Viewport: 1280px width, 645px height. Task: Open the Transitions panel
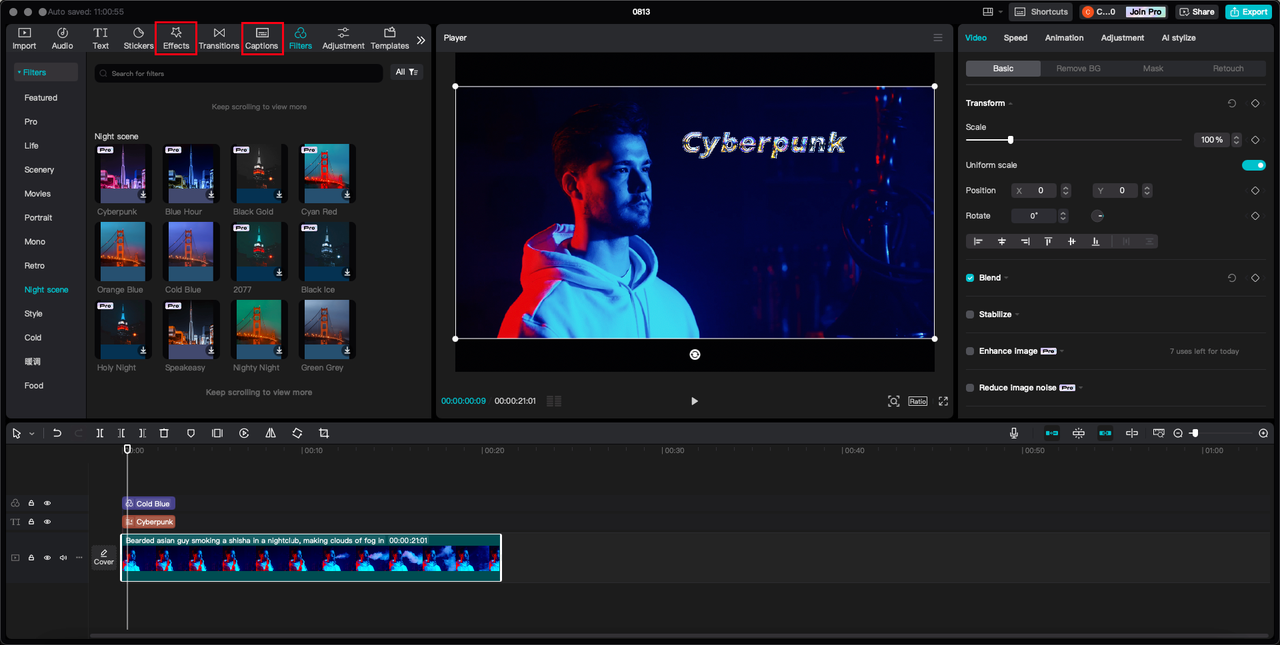pyautogui.click(x=219, y=38)
